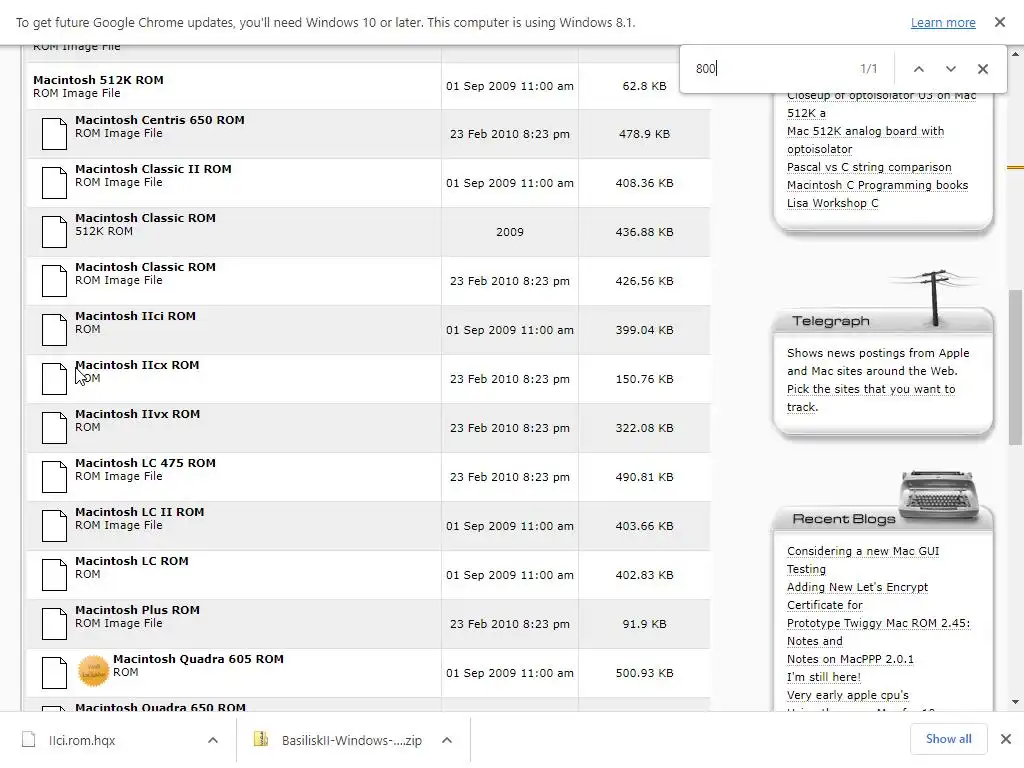This screenshot has height=768, width=1024.
Task: Click the gold badge on Quadra 605 ROM
Action: coord(93,671)
